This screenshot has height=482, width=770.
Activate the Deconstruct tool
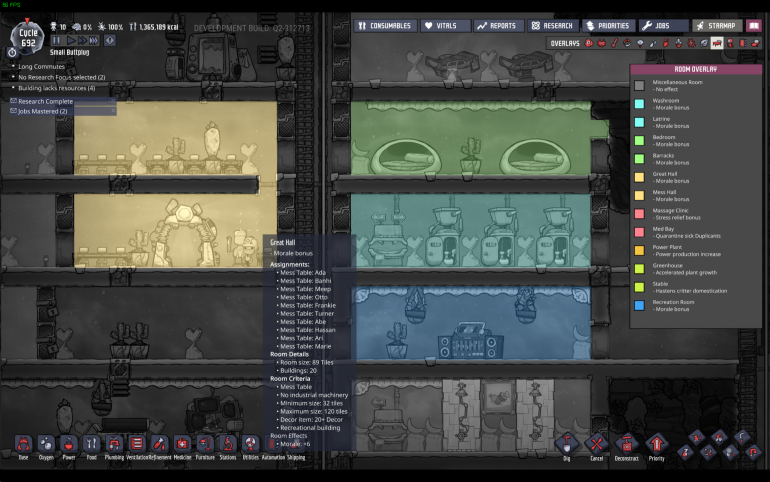627,444
